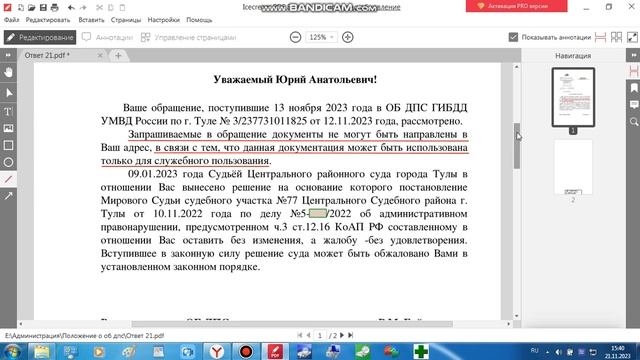Viewport: 640px width, 360px height.
Task: Cut selection with the scissors icon
Action: [100, 7]
